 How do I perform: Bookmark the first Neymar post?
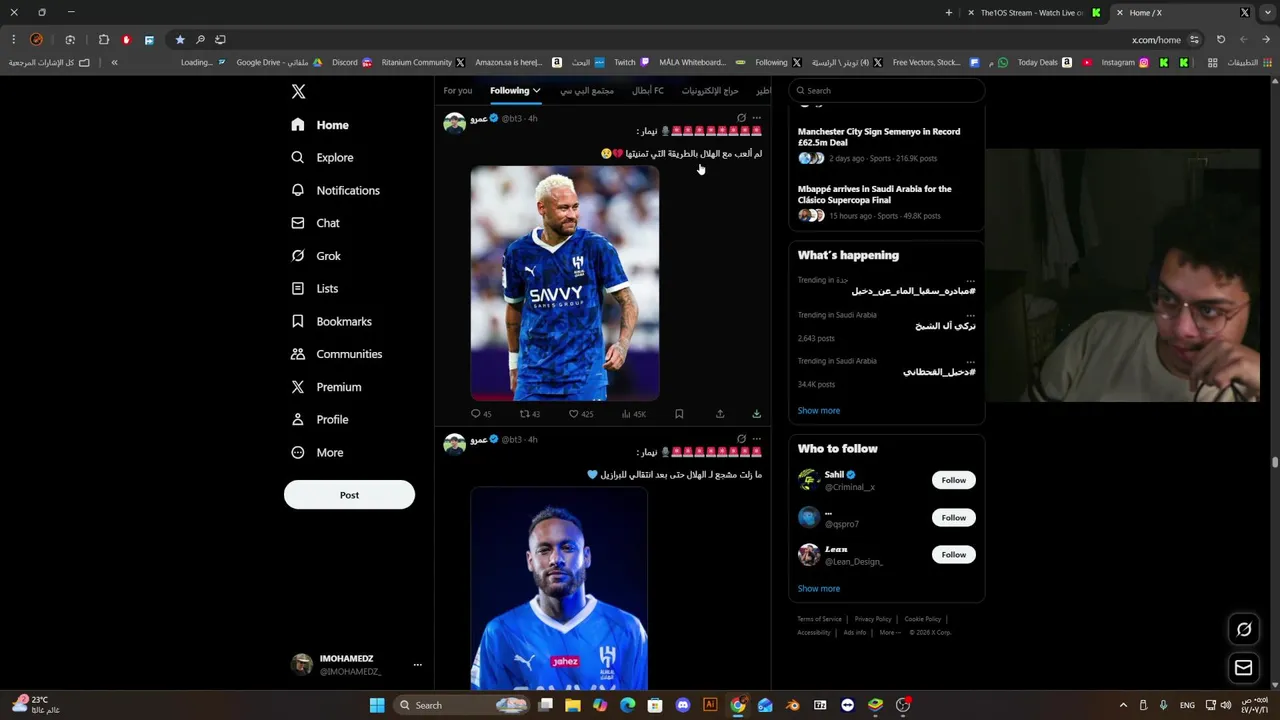[x=679, y=414]
